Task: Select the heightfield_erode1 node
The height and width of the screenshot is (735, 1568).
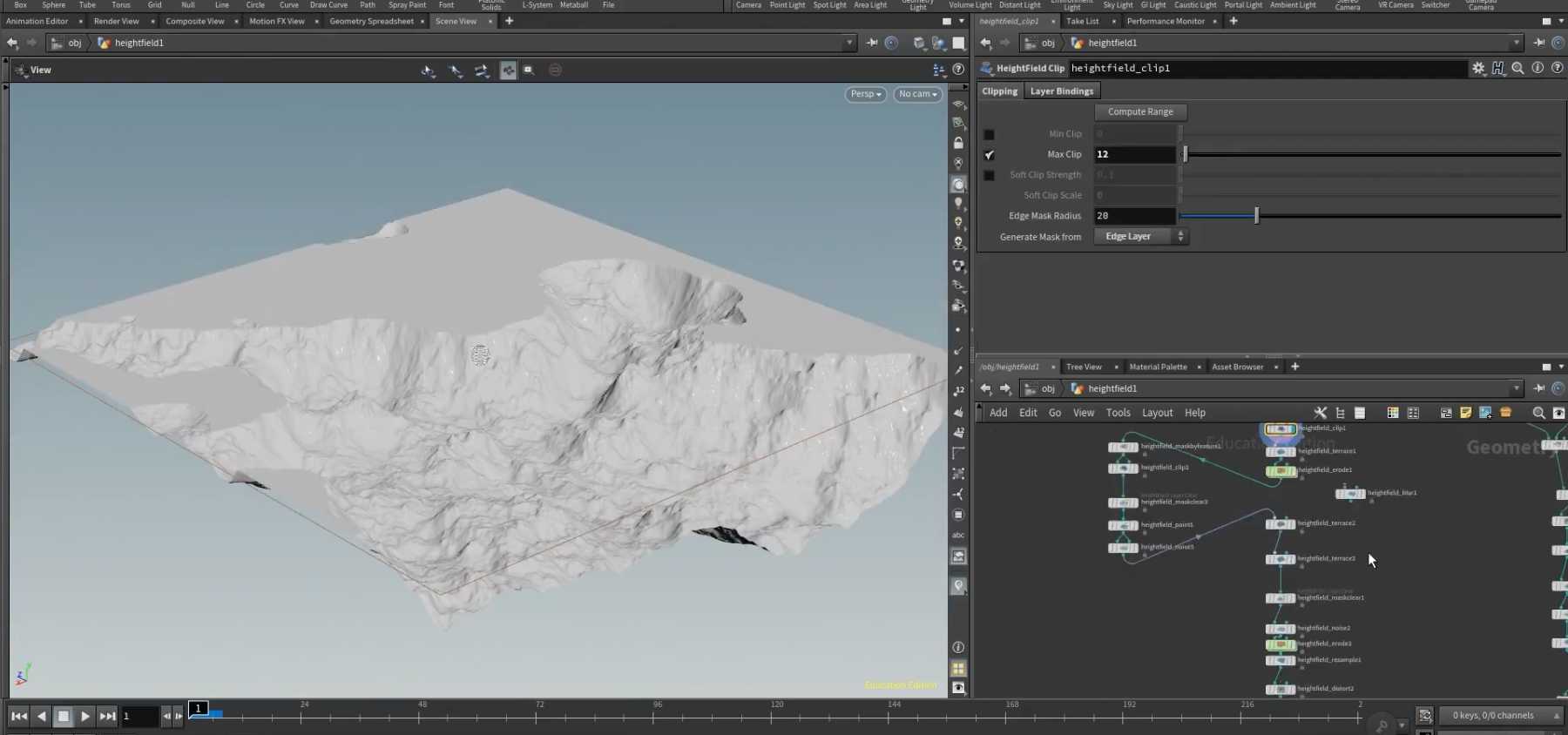Action: coord(1281,471)
